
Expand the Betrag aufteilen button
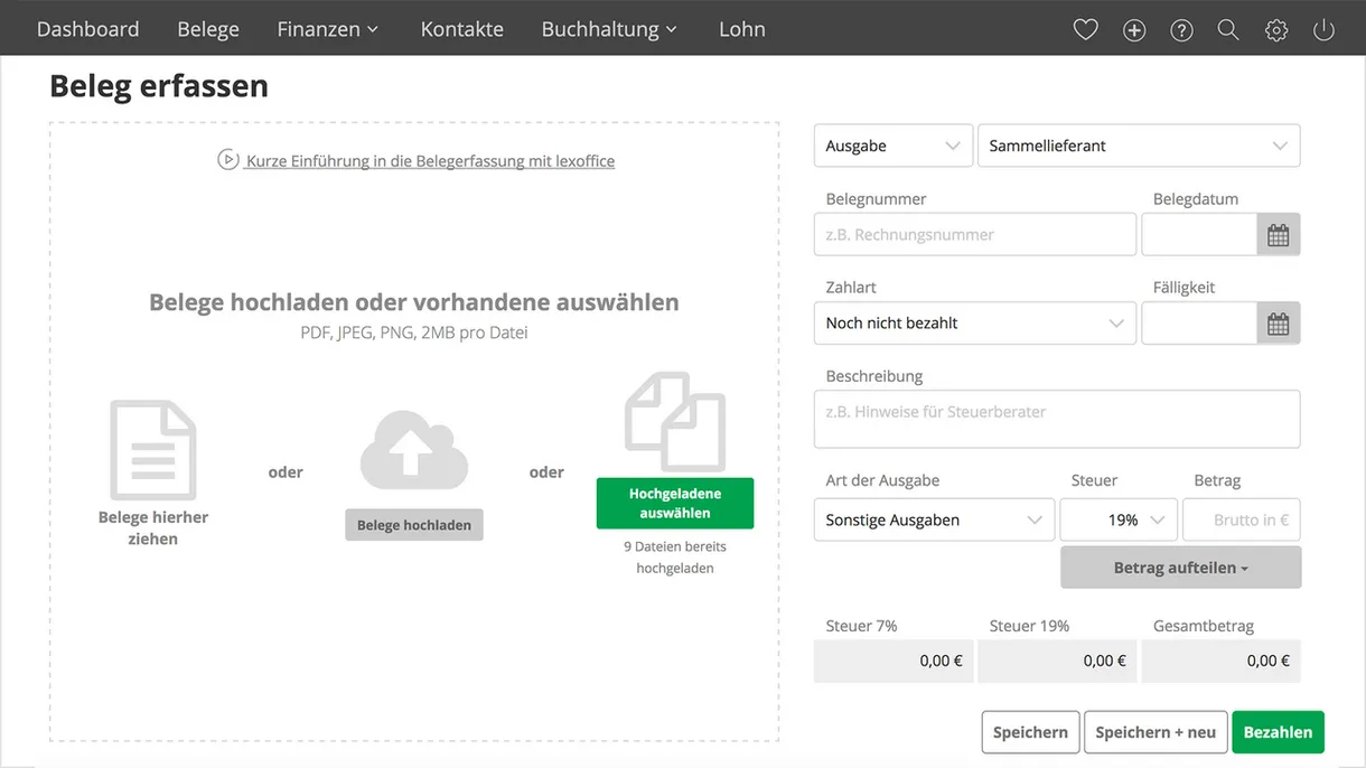(1181, 567)
